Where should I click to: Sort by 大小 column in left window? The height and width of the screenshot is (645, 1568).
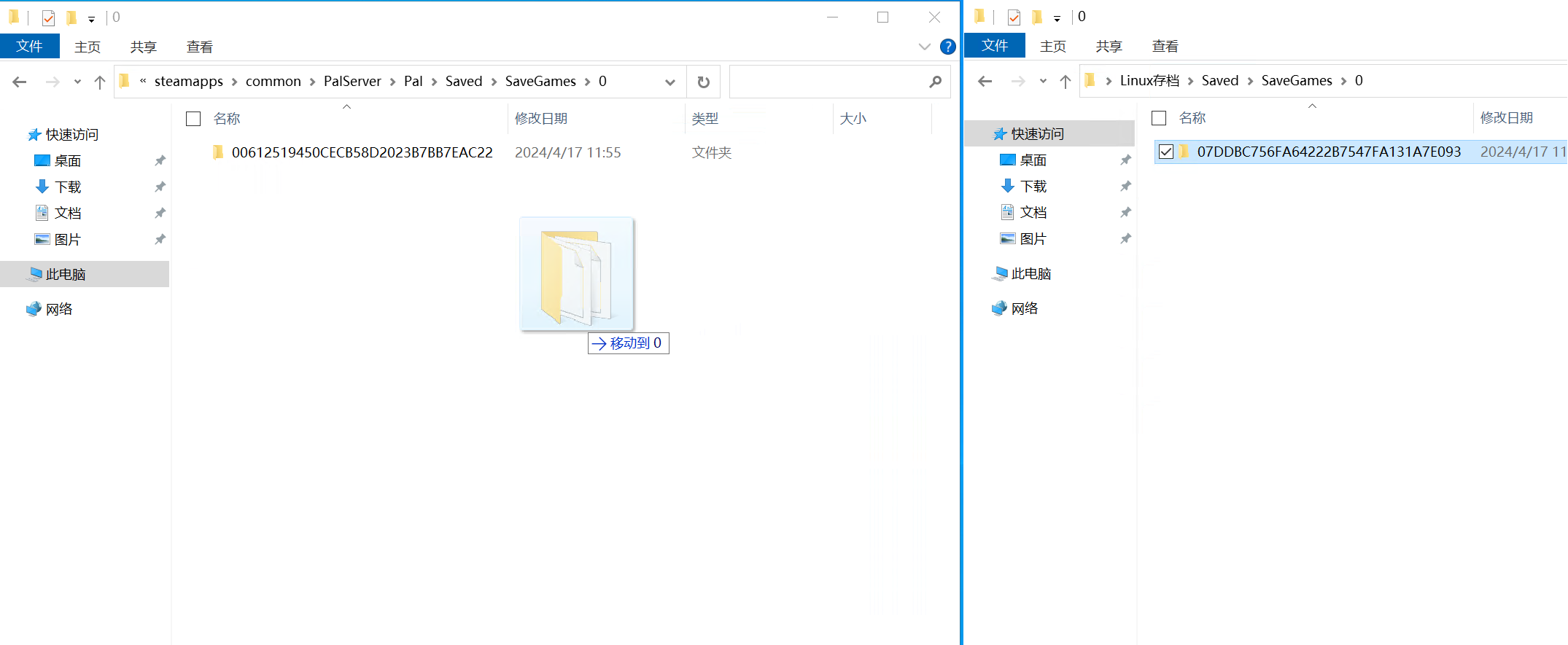click(x=853, y=119)
